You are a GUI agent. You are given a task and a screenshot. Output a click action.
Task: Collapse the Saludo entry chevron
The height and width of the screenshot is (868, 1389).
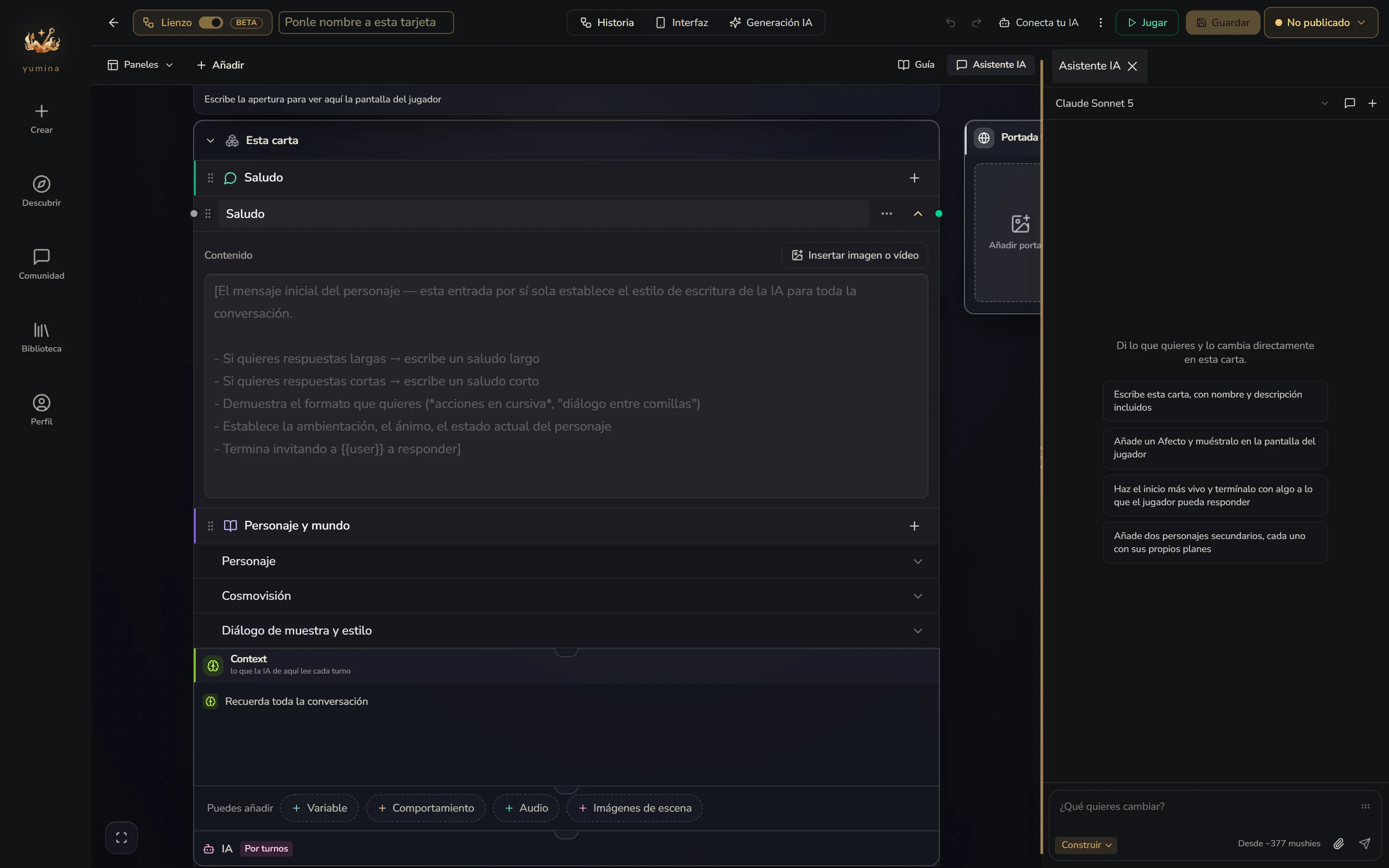[918, 213]
